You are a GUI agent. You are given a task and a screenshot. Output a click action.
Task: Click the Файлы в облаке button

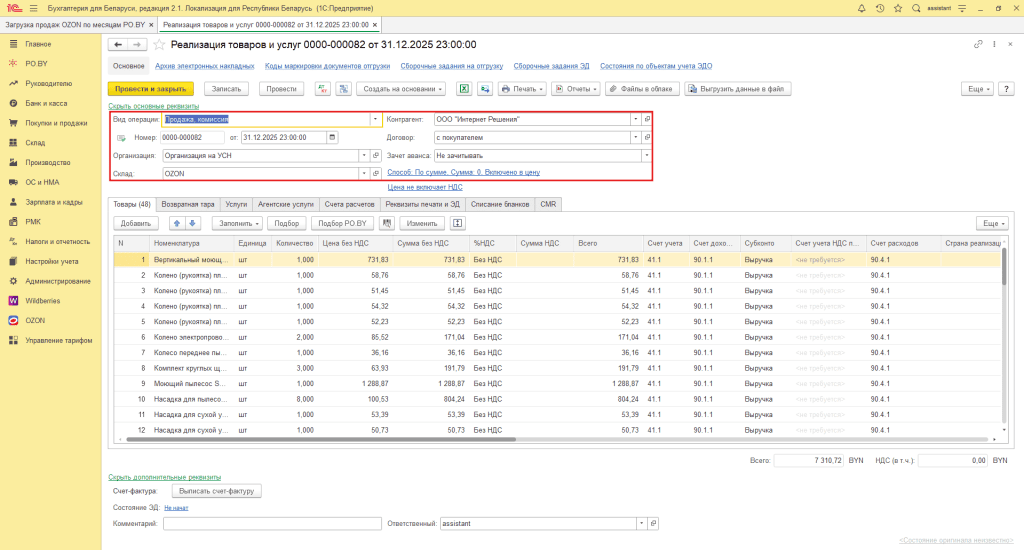pos(642,89)
